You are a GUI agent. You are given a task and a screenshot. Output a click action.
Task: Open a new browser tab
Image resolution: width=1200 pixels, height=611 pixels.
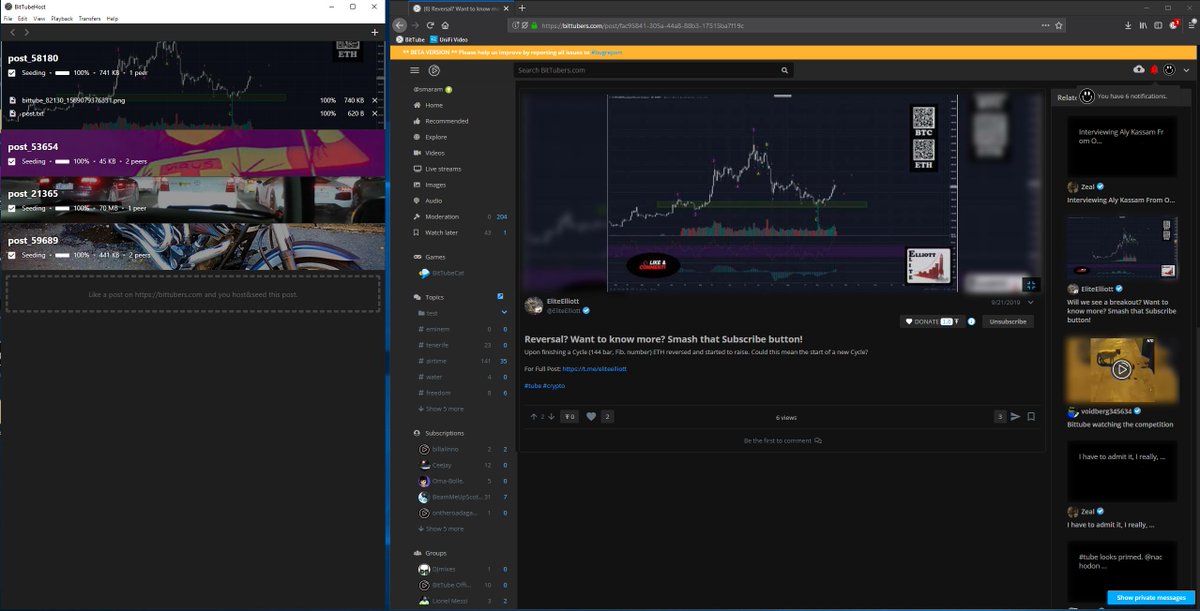click(x=522, y=8)
